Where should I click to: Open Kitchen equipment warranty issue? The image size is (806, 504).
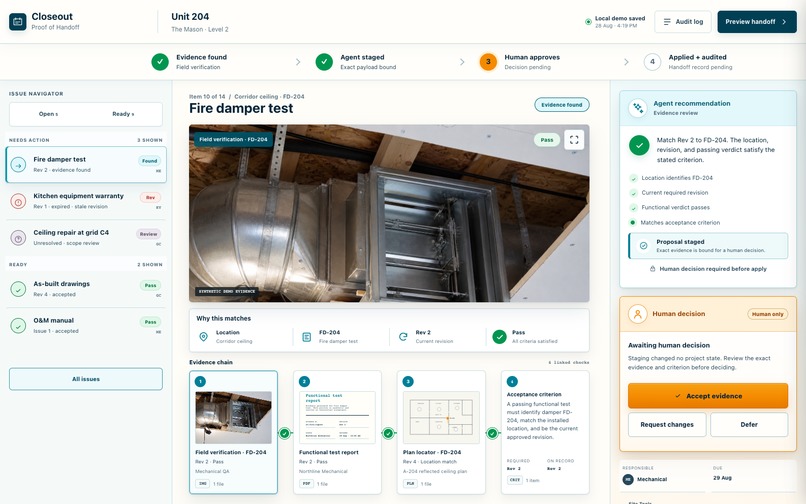click(86, 201)
